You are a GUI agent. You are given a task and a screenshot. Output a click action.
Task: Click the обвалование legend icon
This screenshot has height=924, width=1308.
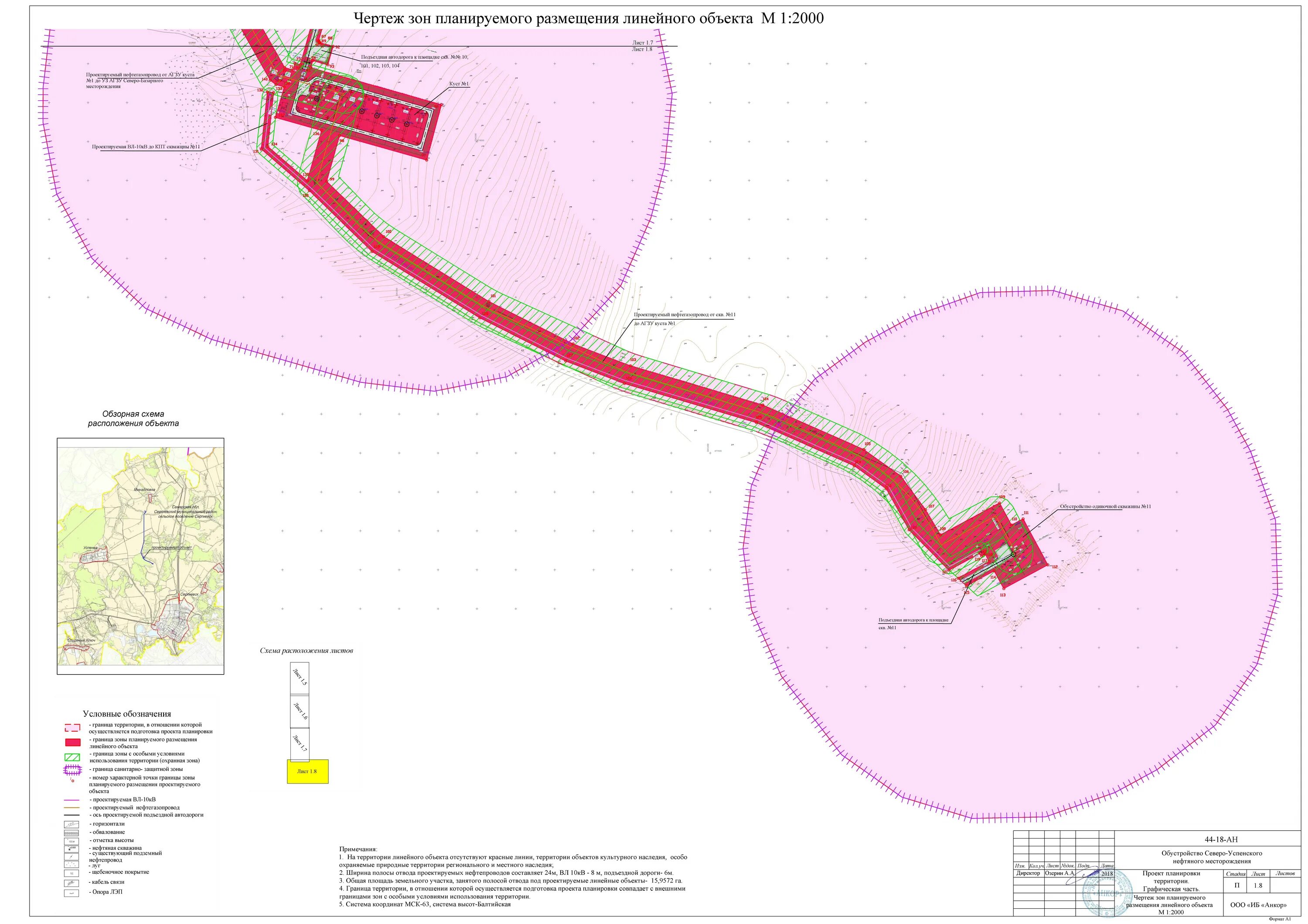[72, 833]
